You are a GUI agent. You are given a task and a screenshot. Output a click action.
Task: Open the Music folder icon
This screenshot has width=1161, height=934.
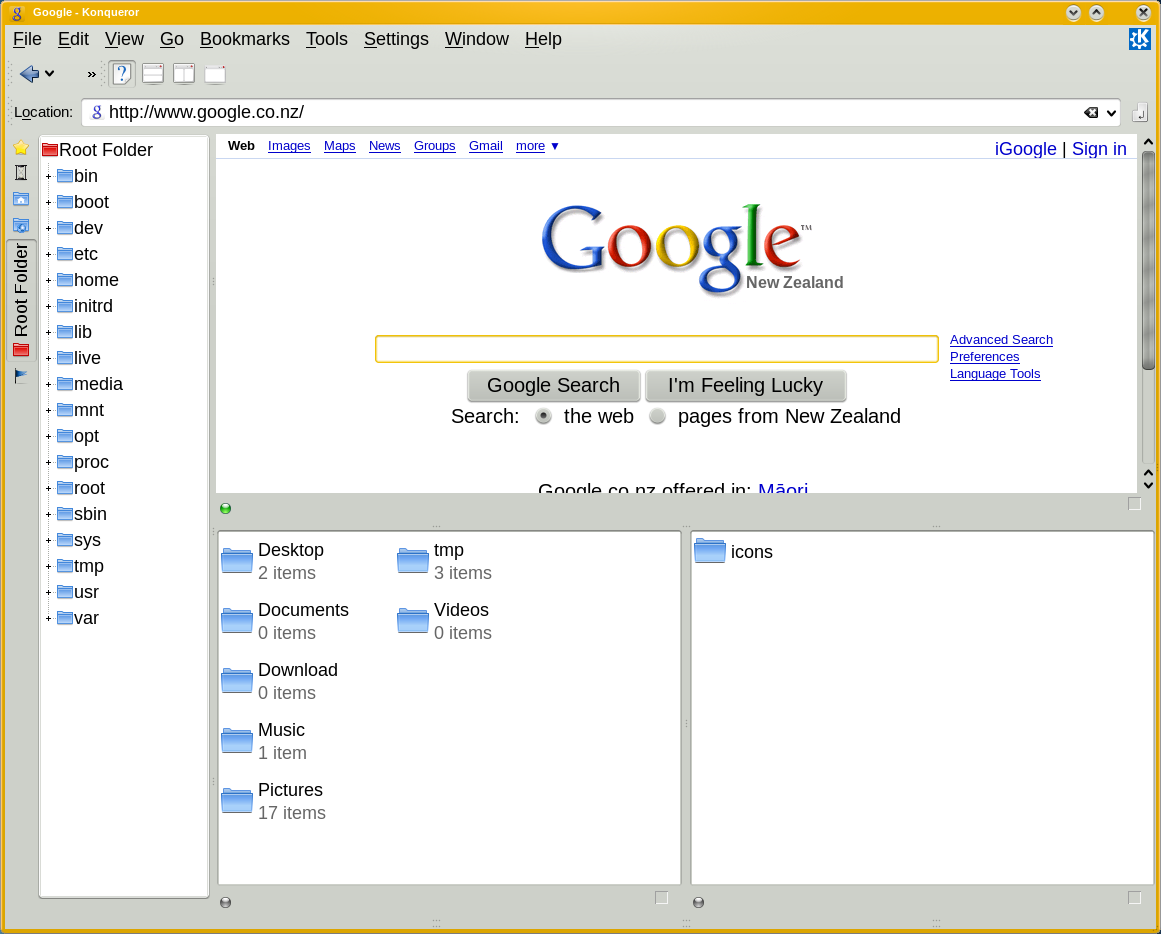[237, 741]
